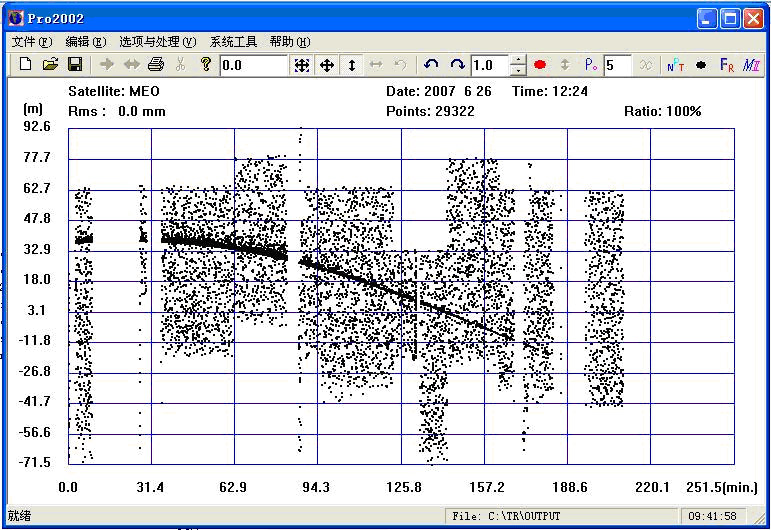This screenshot has height=530, width=771.
Task: Print the plot using the printer icon
Action: [x=156, y=64]
